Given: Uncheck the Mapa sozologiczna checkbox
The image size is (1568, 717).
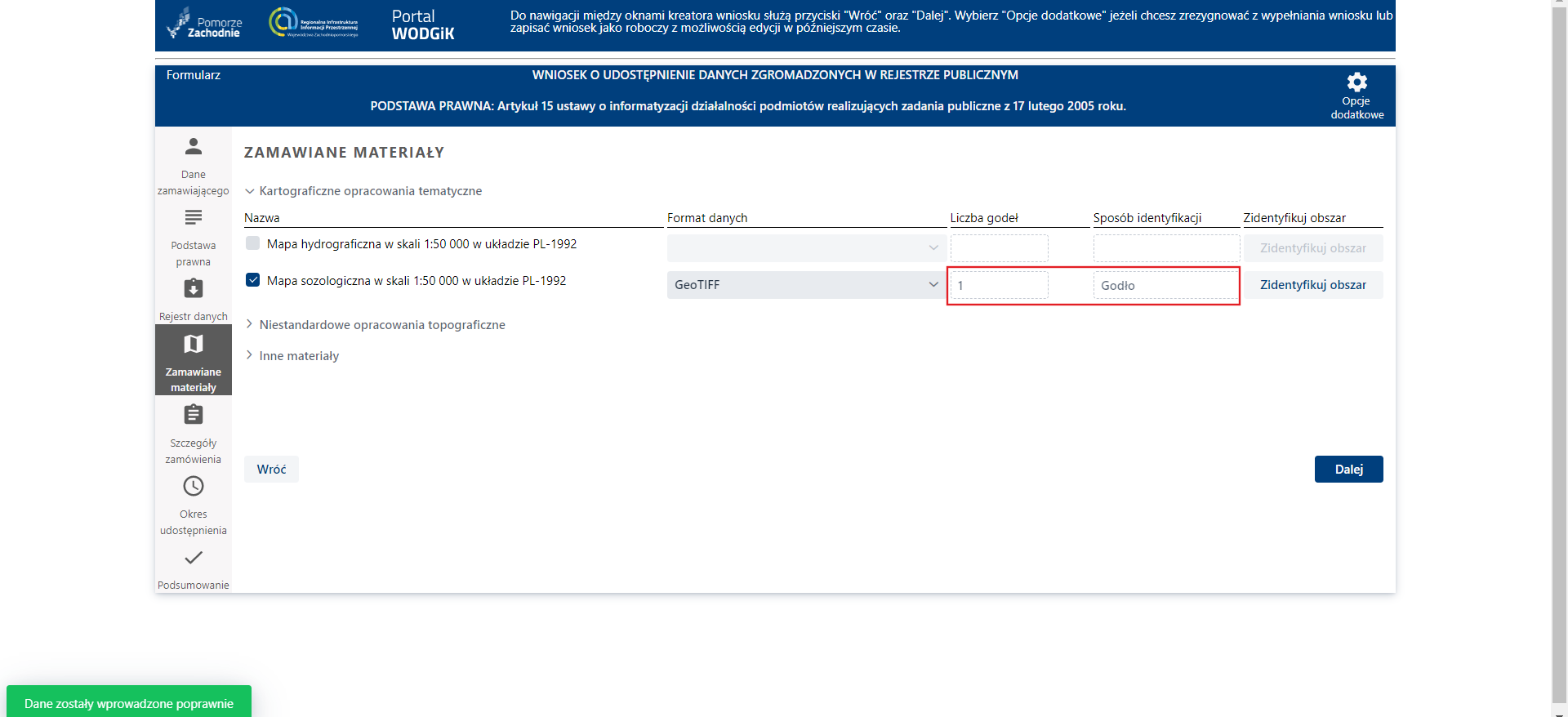Looking at the screenshot, I should click(253, 280).
